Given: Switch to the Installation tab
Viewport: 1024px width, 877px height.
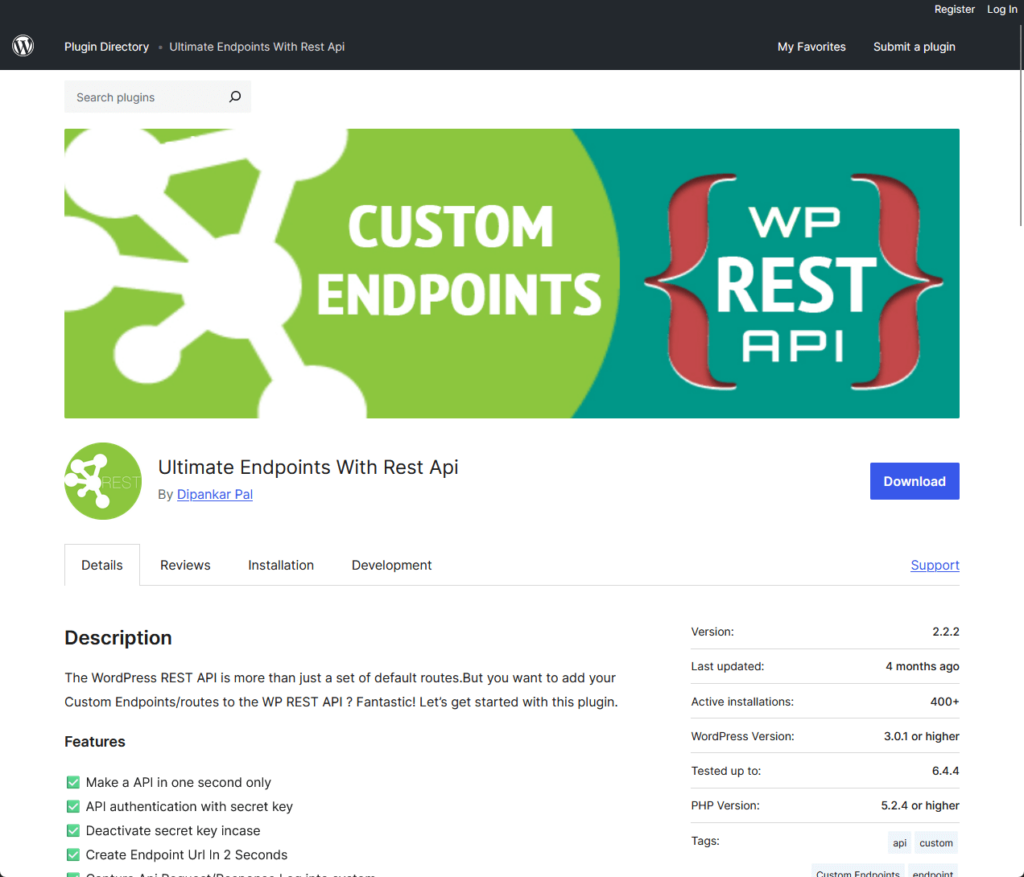Looking at the screenshot, I should 281,565.
